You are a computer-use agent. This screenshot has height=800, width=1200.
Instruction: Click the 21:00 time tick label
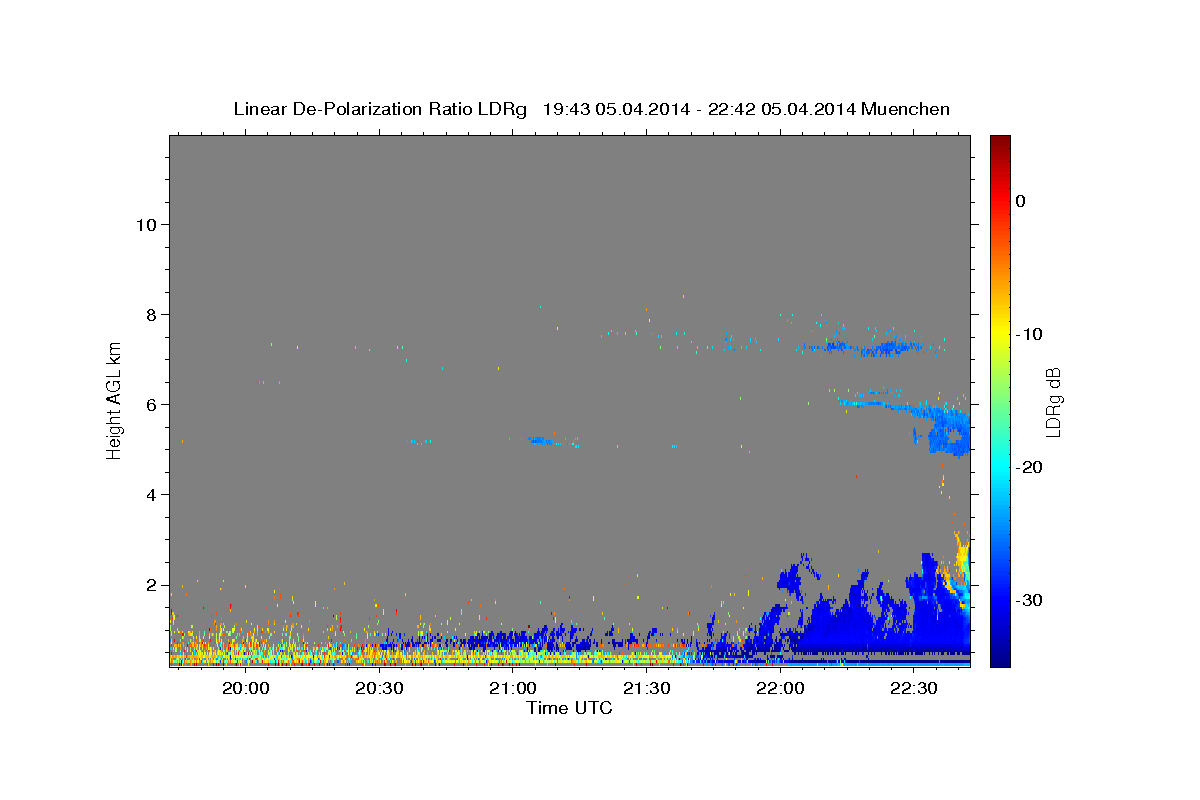pyautogui.click(x=513, y=689)
